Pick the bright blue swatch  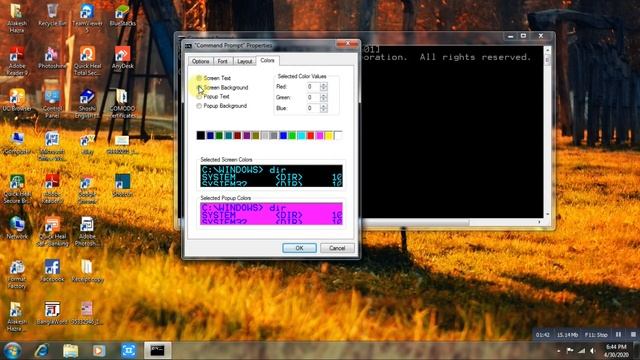pos(283,136)
